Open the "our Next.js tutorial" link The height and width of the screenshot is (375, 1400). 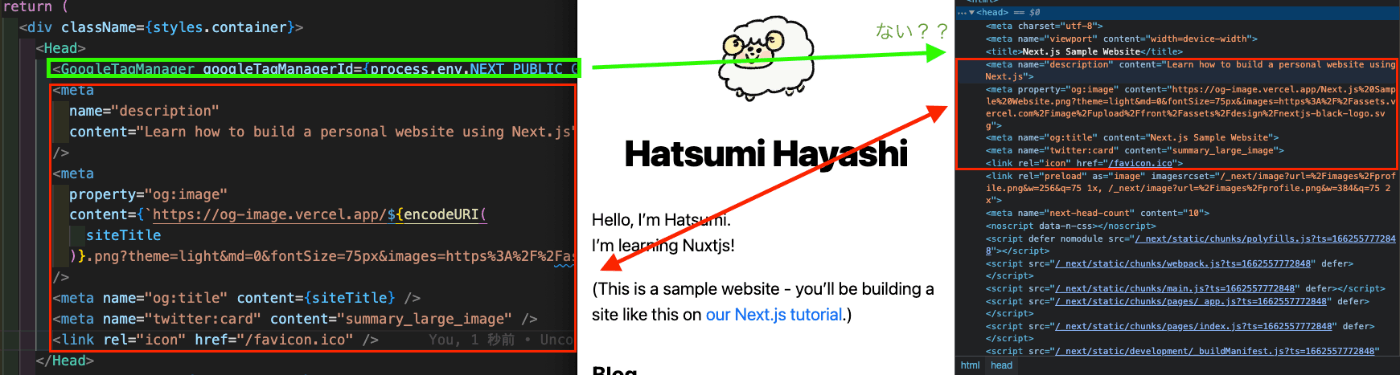tap(775, 315)
